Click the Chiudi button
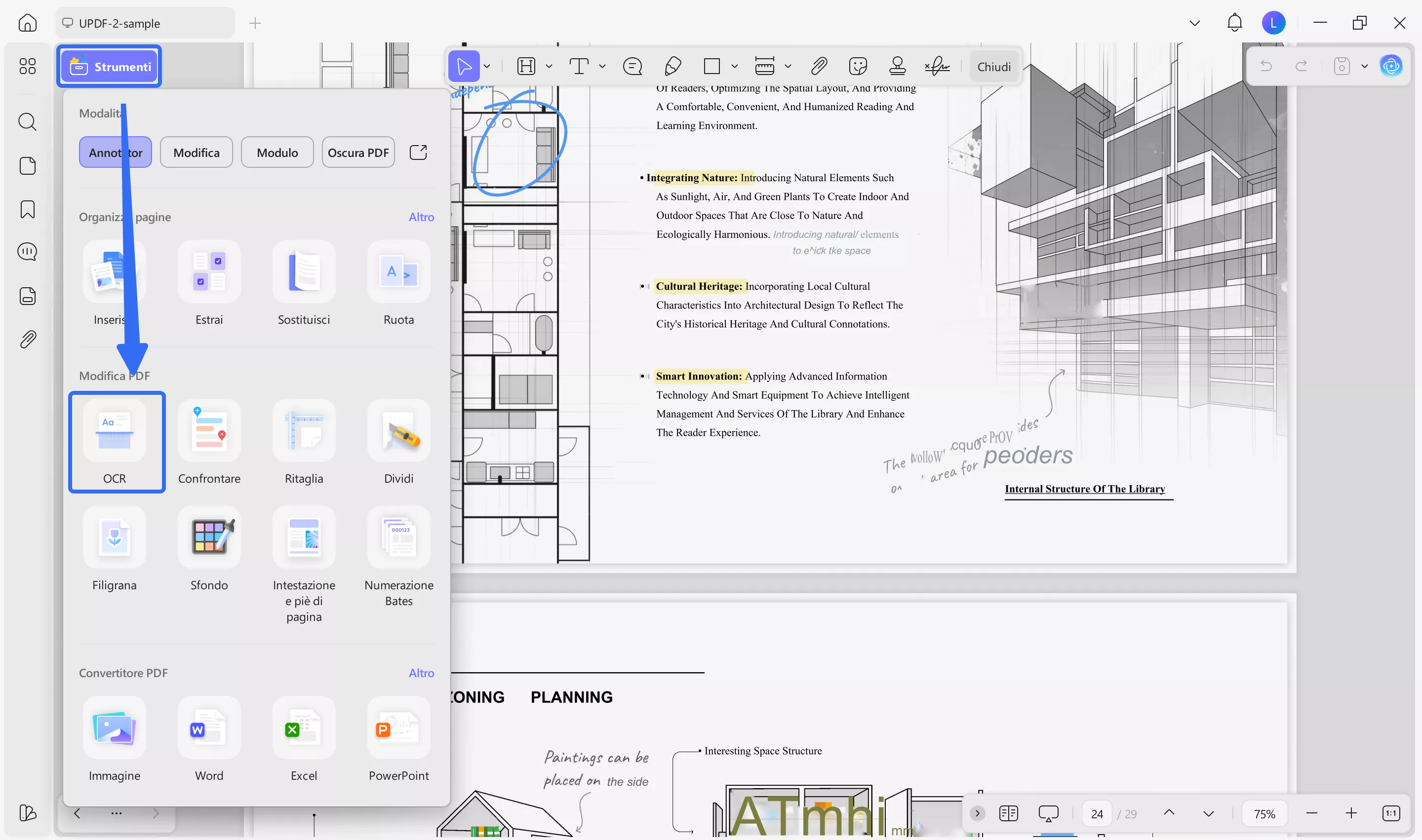This screenshot has width=1422, height=840. point(994,66)
